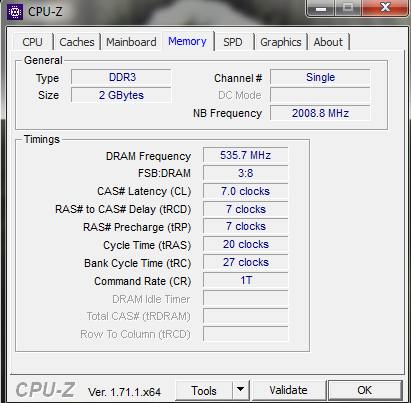Show the About tab
Image resolution: width=411 pixels, height=403 pixels.
[328, 42]
